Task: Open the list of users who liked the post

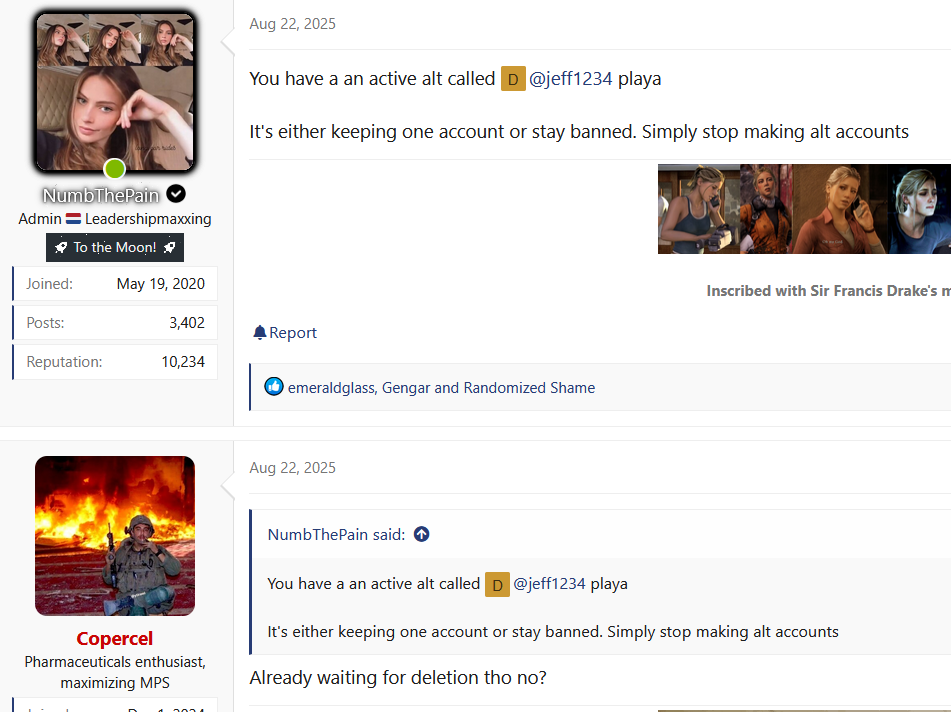Action: (441, 388)
